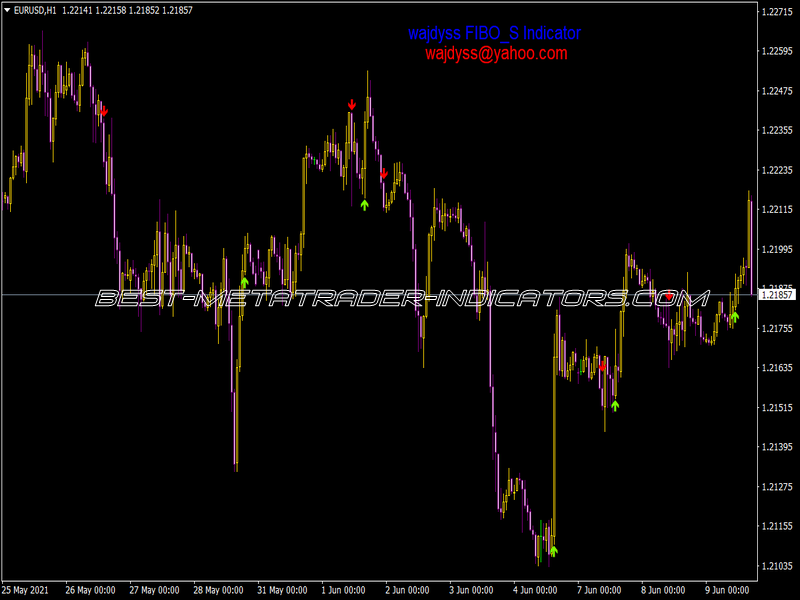Click price scale level 1.22595
800x600 pixels.
tap(777, 51)
